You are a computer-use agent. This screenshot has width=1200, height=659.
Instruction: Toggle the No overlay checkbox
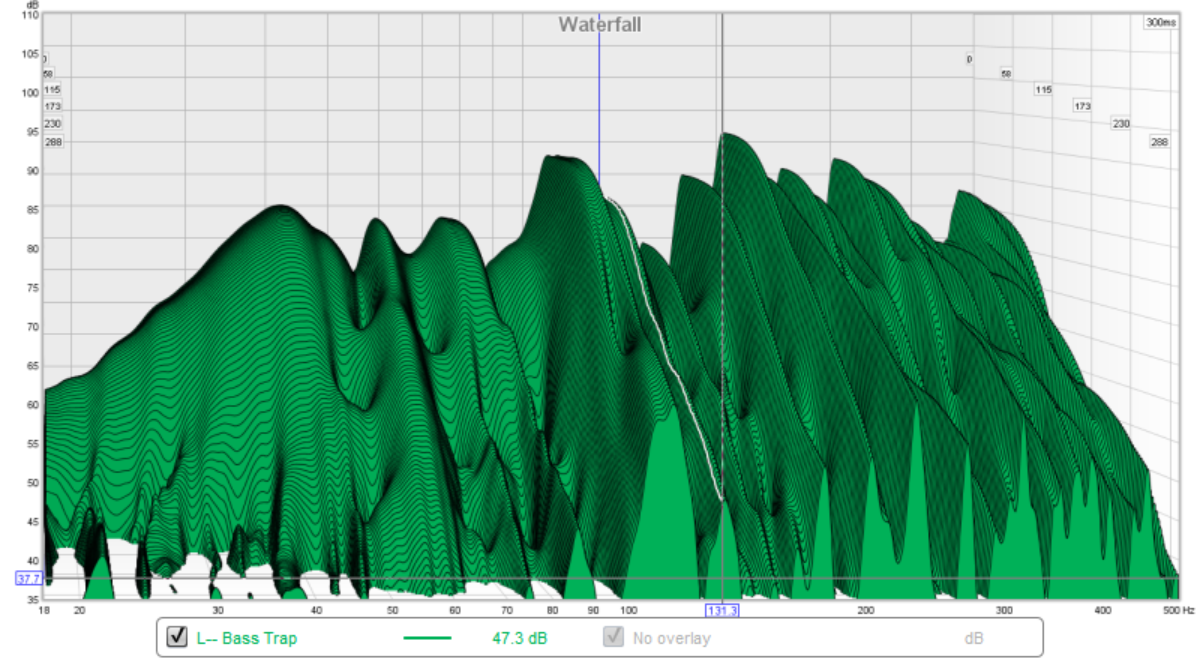click(x=612, y=637)
